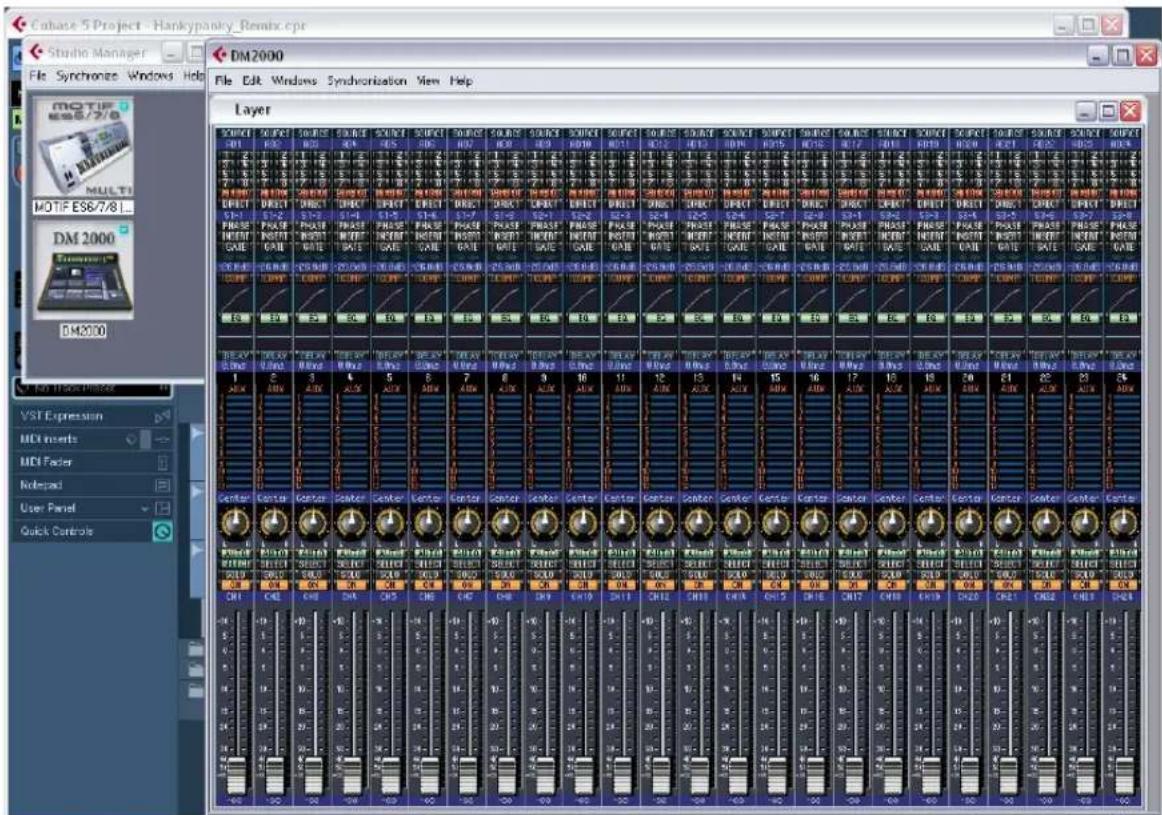Open the DM 2000 console thumbnail in Studio Manager
Image resolution: width=1162 pixels, height=815 pixels.
coord(83,270)
